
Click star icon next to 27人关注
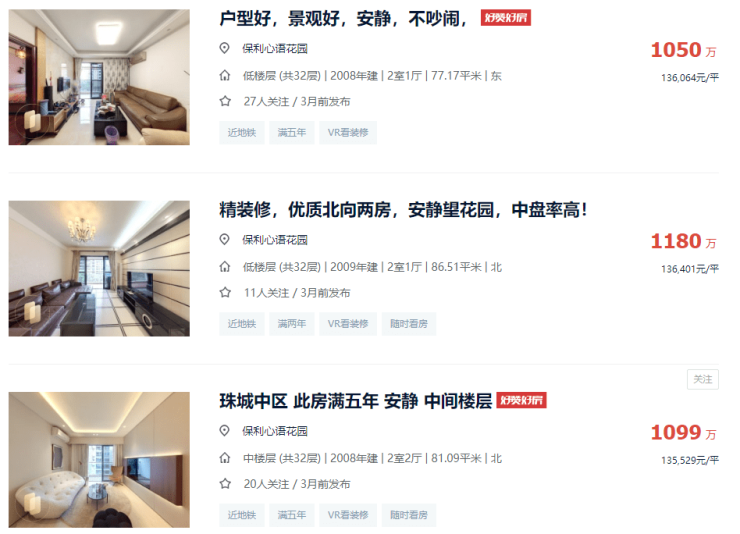pyautogui.click(x=225, y=101)
